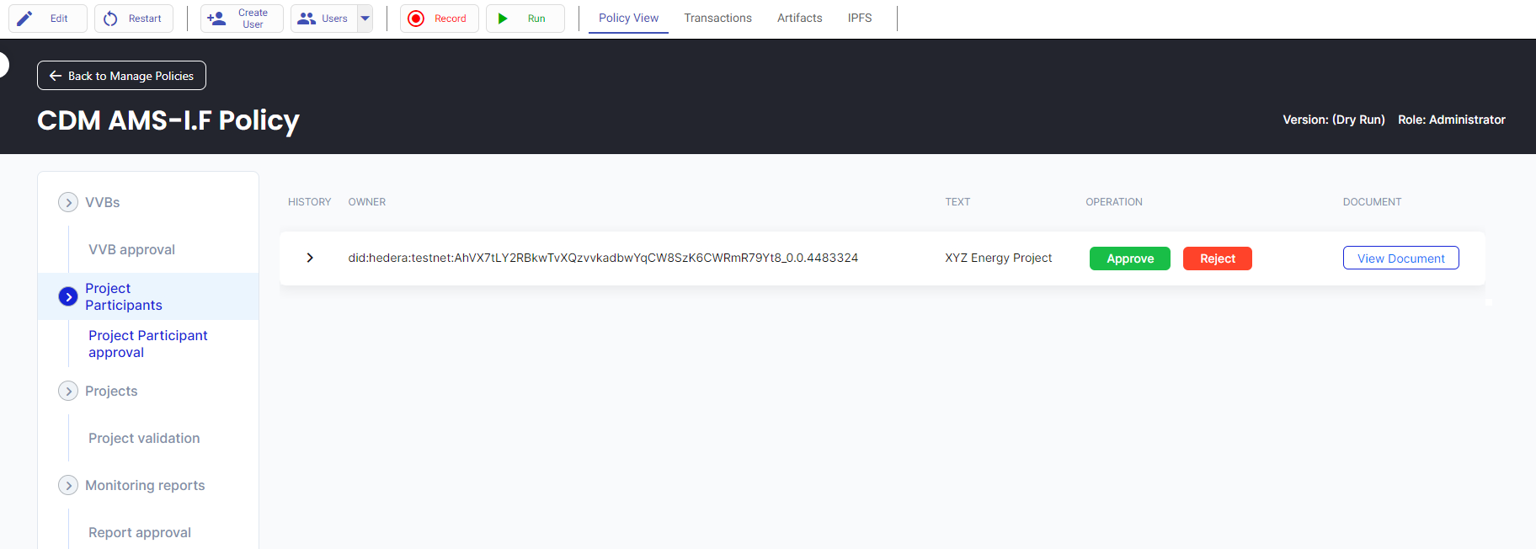
Task: Click the Users group icon
Action: point(307,18)
